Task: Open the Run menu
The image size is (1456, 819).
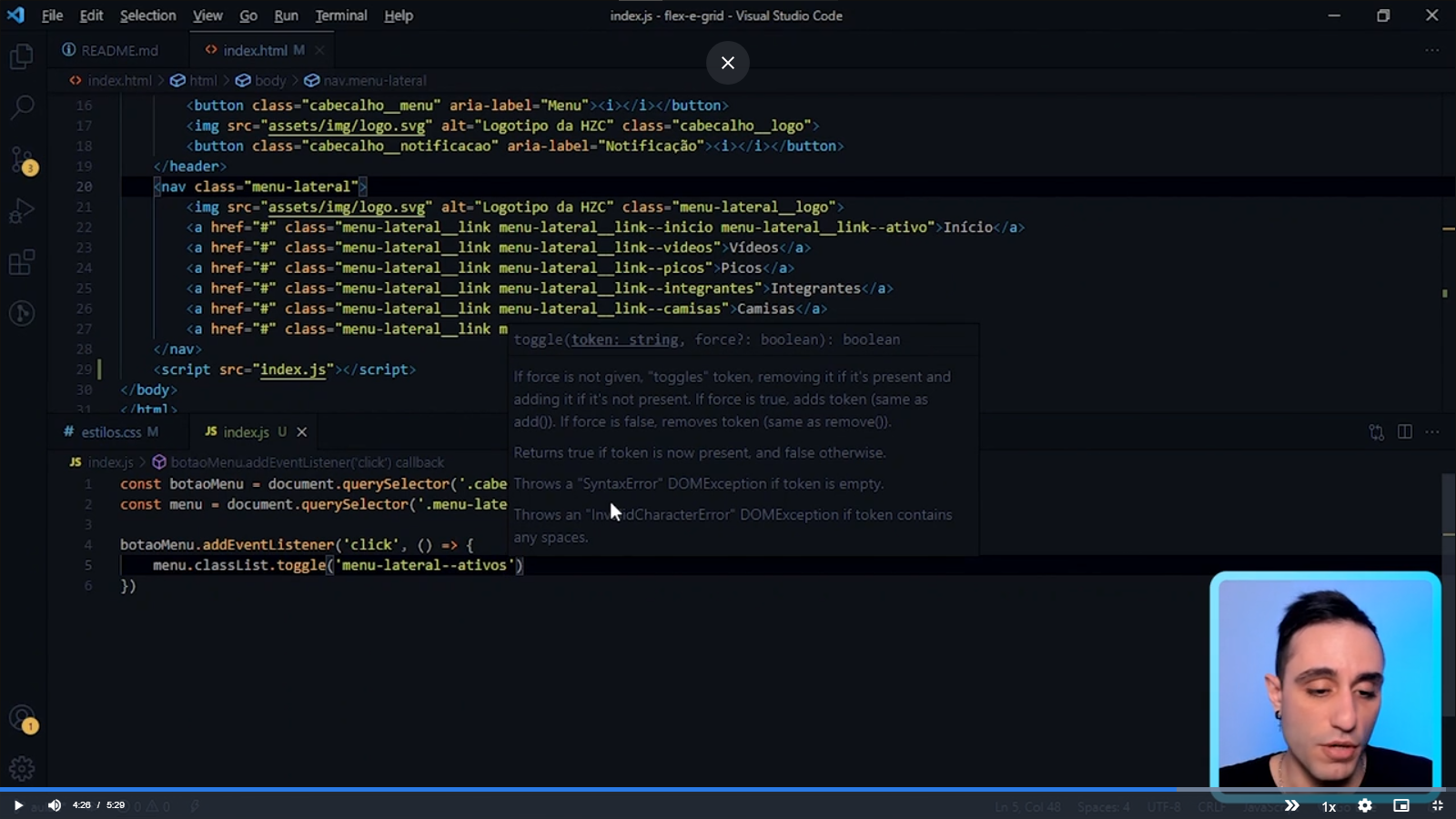Action: 286,15
